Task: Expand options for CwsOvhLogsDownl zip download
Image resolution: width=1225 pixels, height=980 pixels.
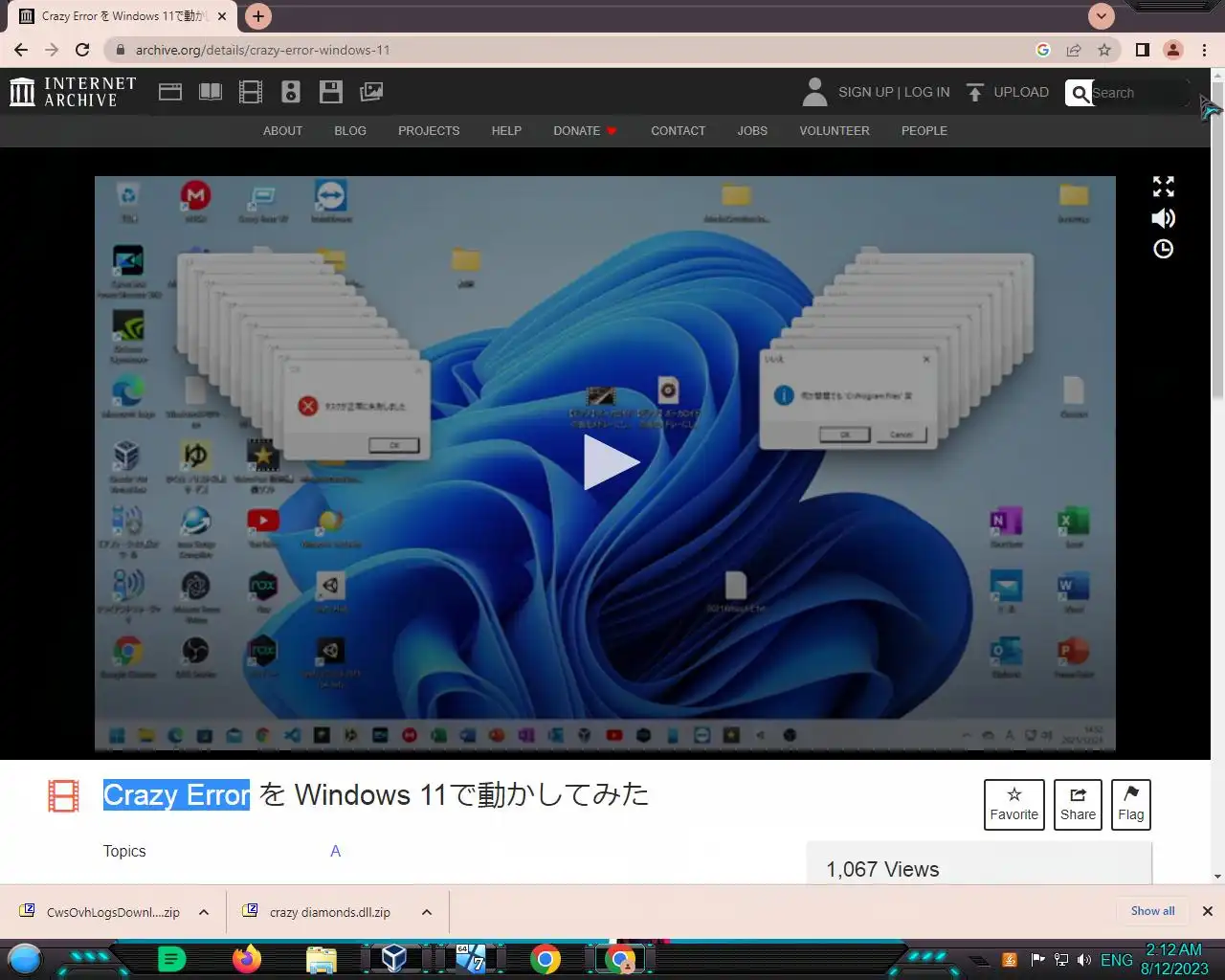Action: 204,912
